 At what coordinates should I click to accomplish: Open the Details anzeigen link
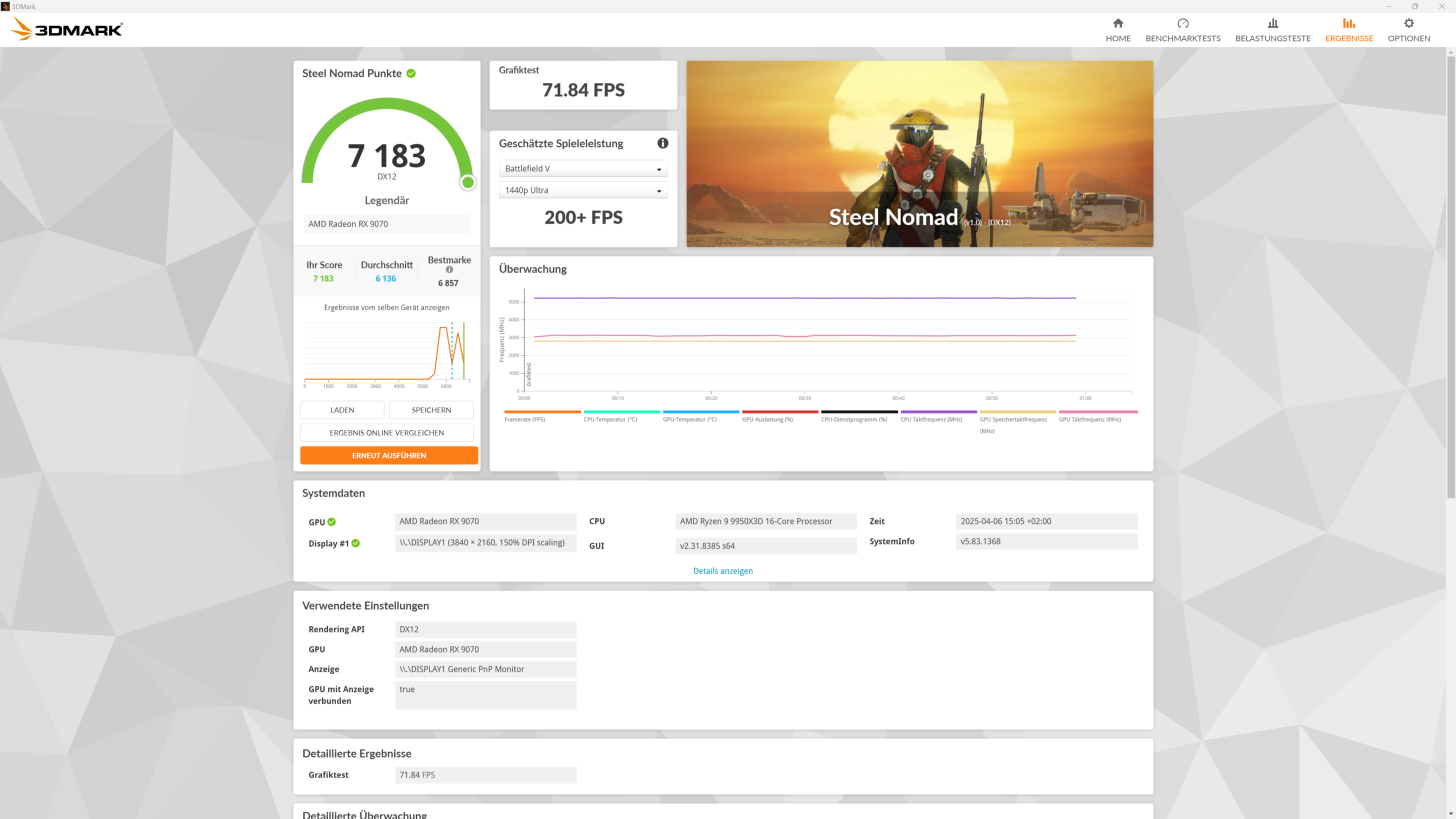tap(722, 570)
